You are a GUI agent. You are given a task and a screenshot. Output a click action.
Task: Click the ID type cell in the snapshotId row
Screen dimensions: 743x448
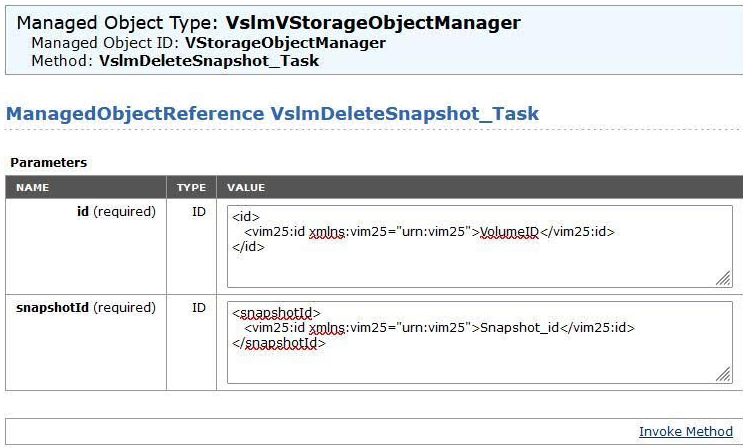[198, 308]
